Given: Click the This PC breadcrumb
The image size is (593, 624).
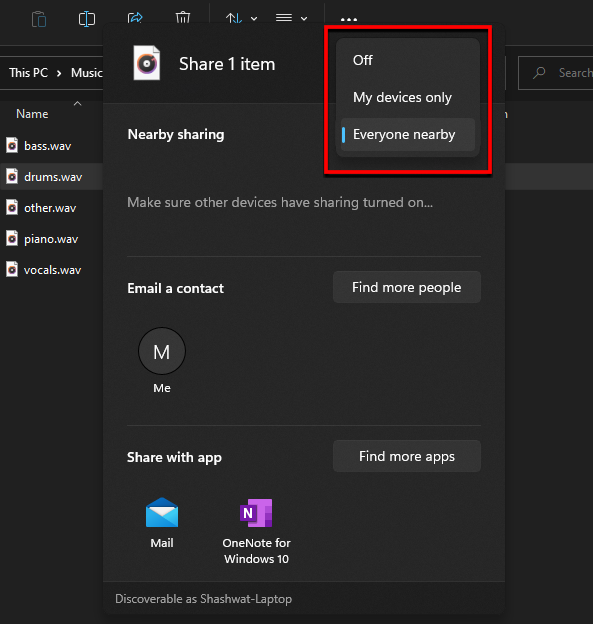Looking at the screenshot, I should pyautogui.click(x=28, y=73).
